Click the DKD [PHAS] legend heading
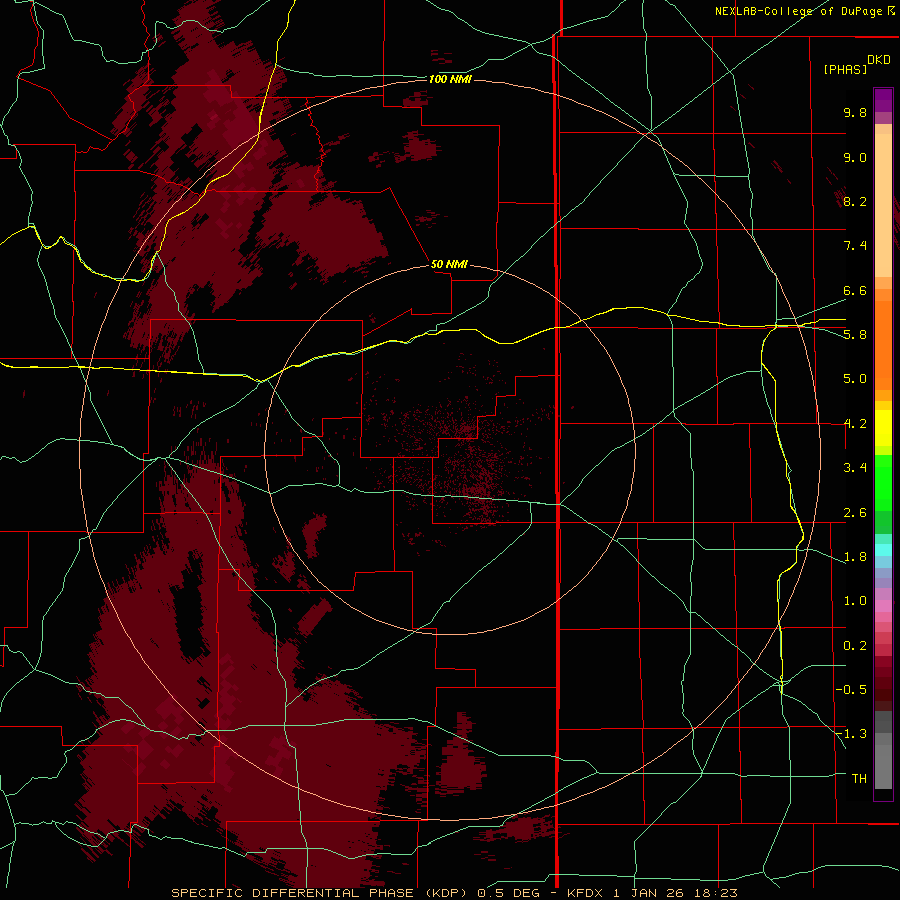 click(x=856, y=64)
